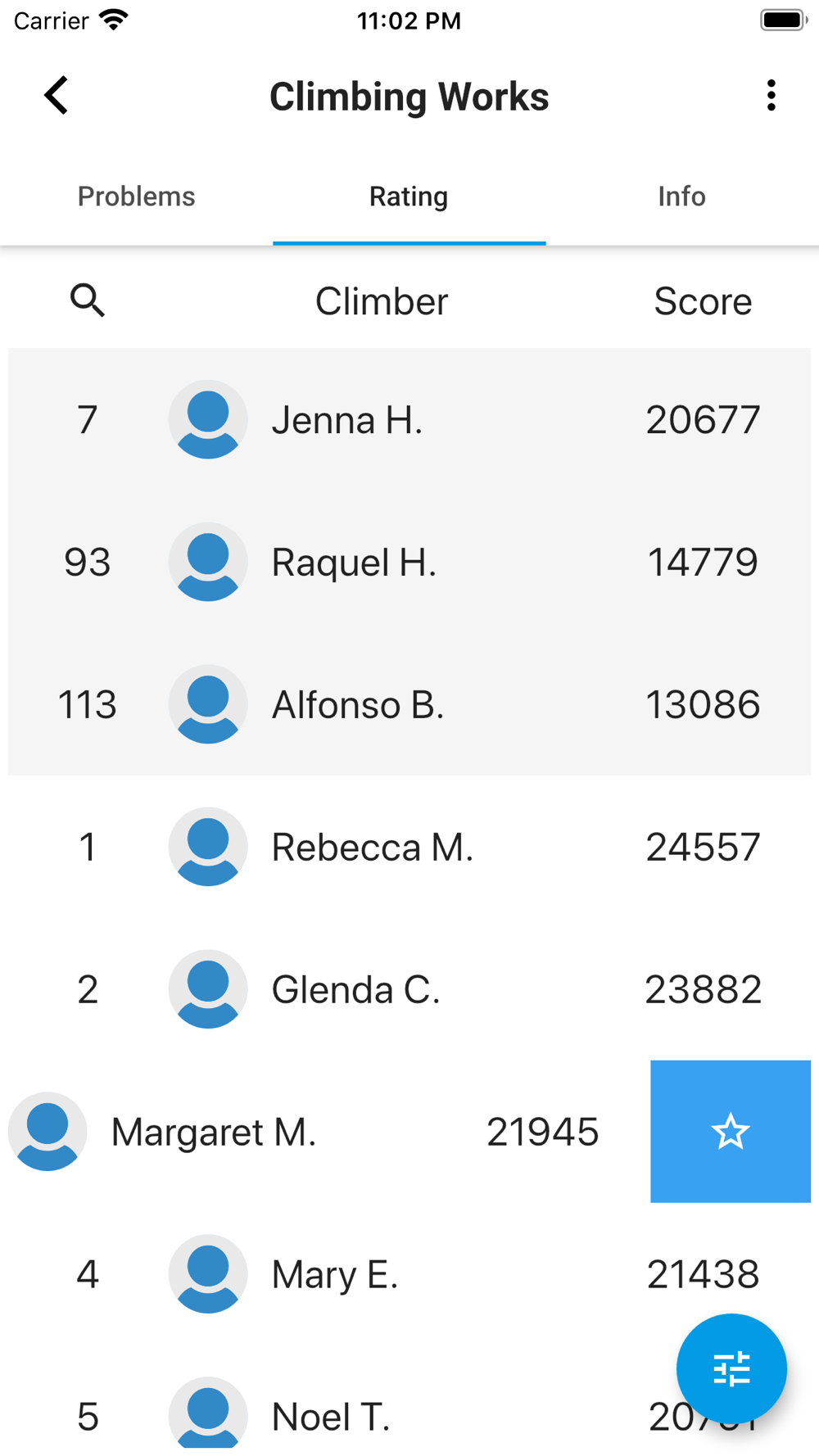Tap the back arrow icon
The height and width of the screenshot is (1456, 819).
click(56, 96)
